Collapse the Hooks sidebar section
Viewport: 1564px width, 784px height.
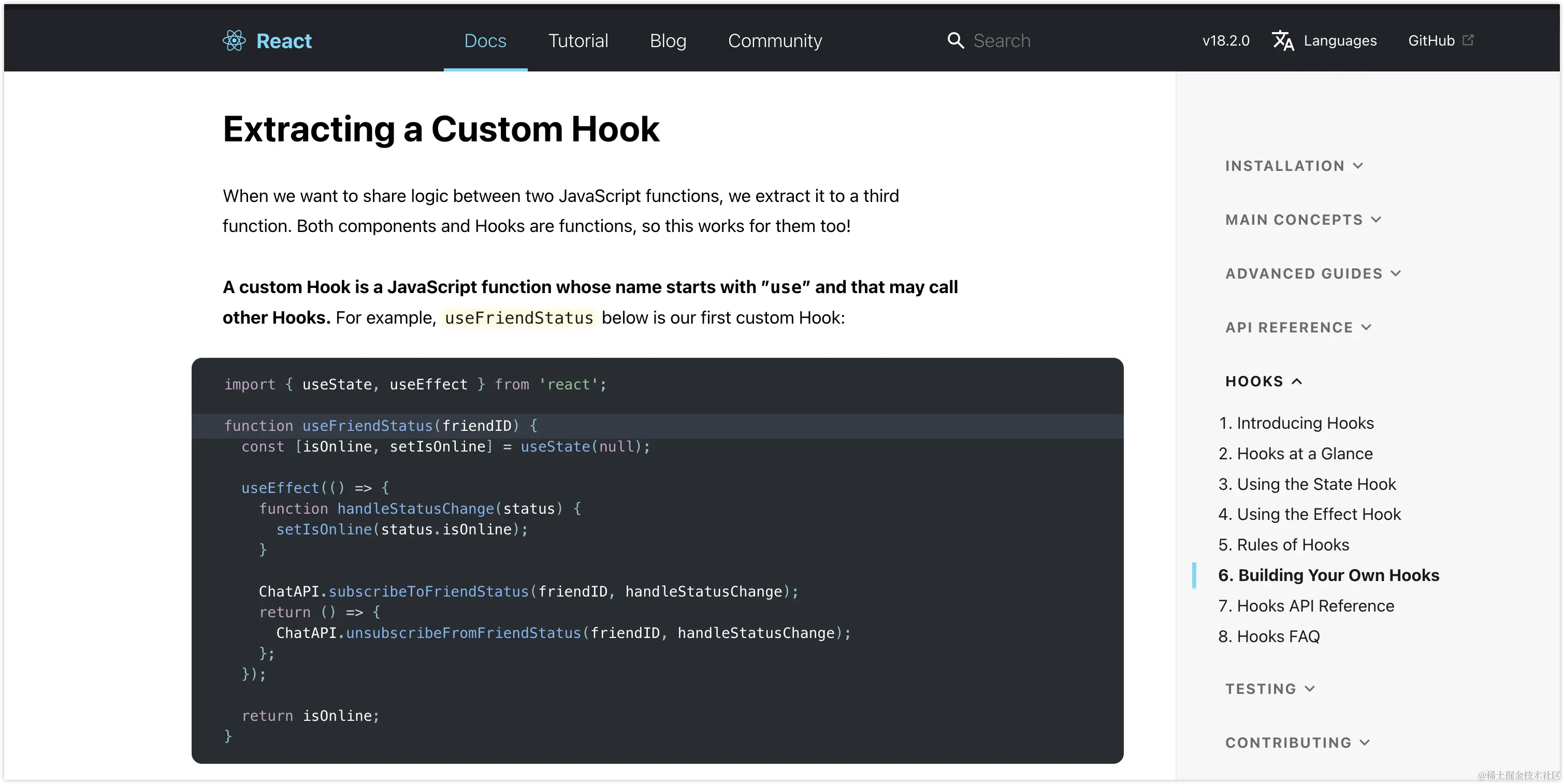point(1264,381)
